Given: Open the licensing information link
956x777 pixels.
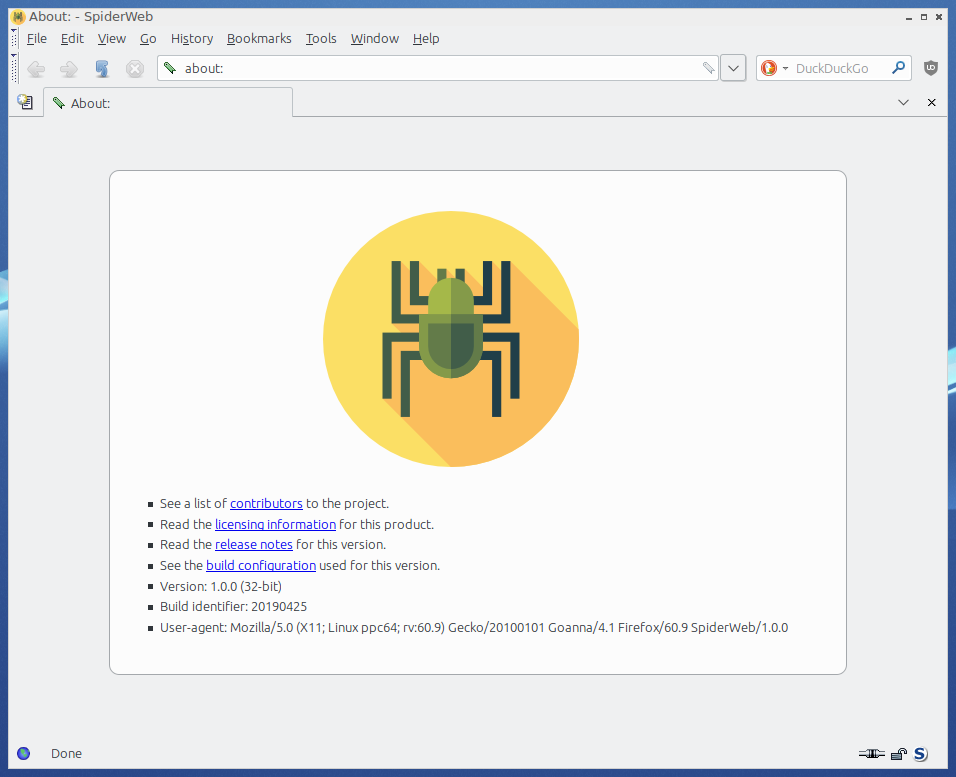Looking at the screenshot, I should point(276,525).
